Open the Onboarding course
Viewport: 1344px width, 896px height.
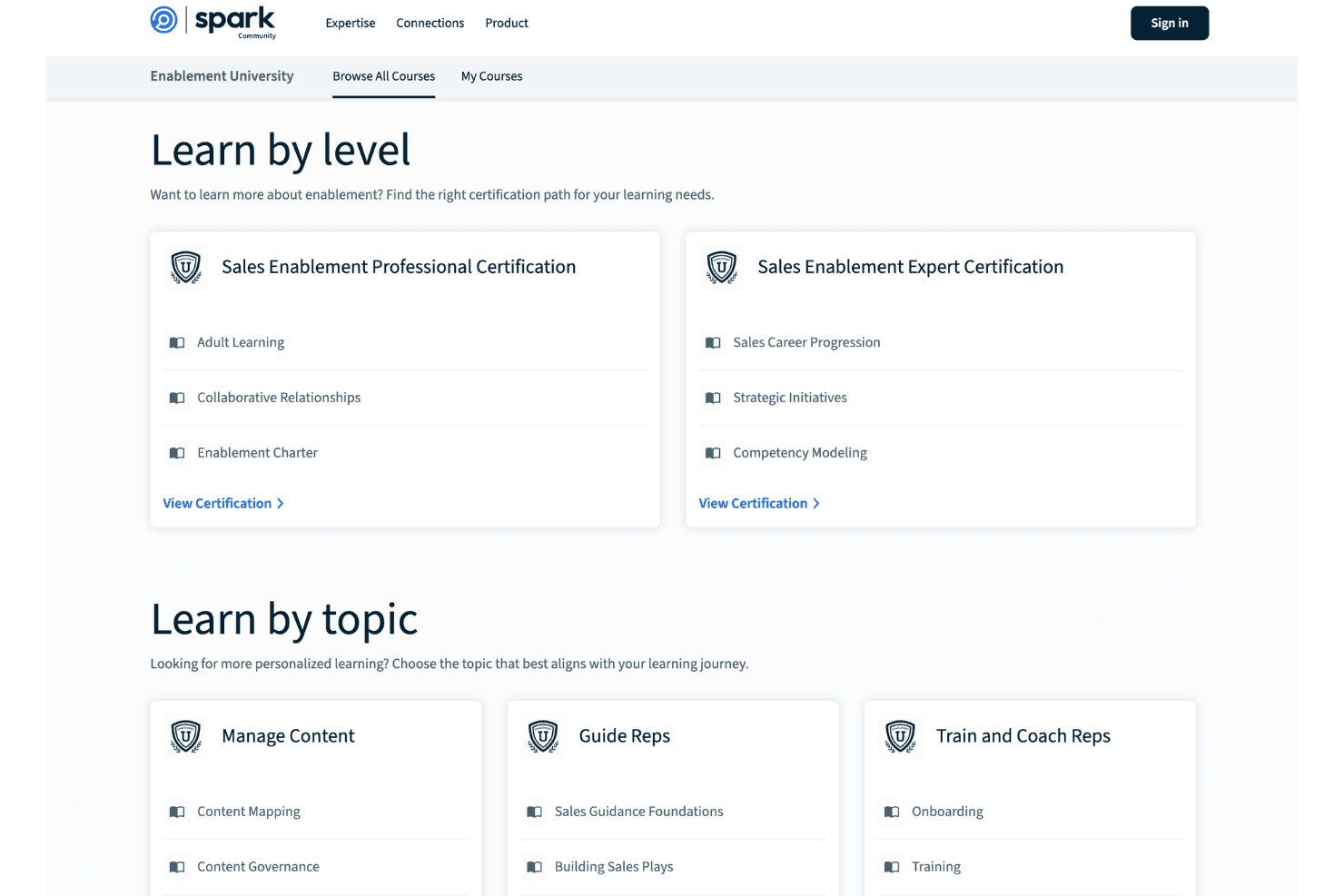click(947, 812)
